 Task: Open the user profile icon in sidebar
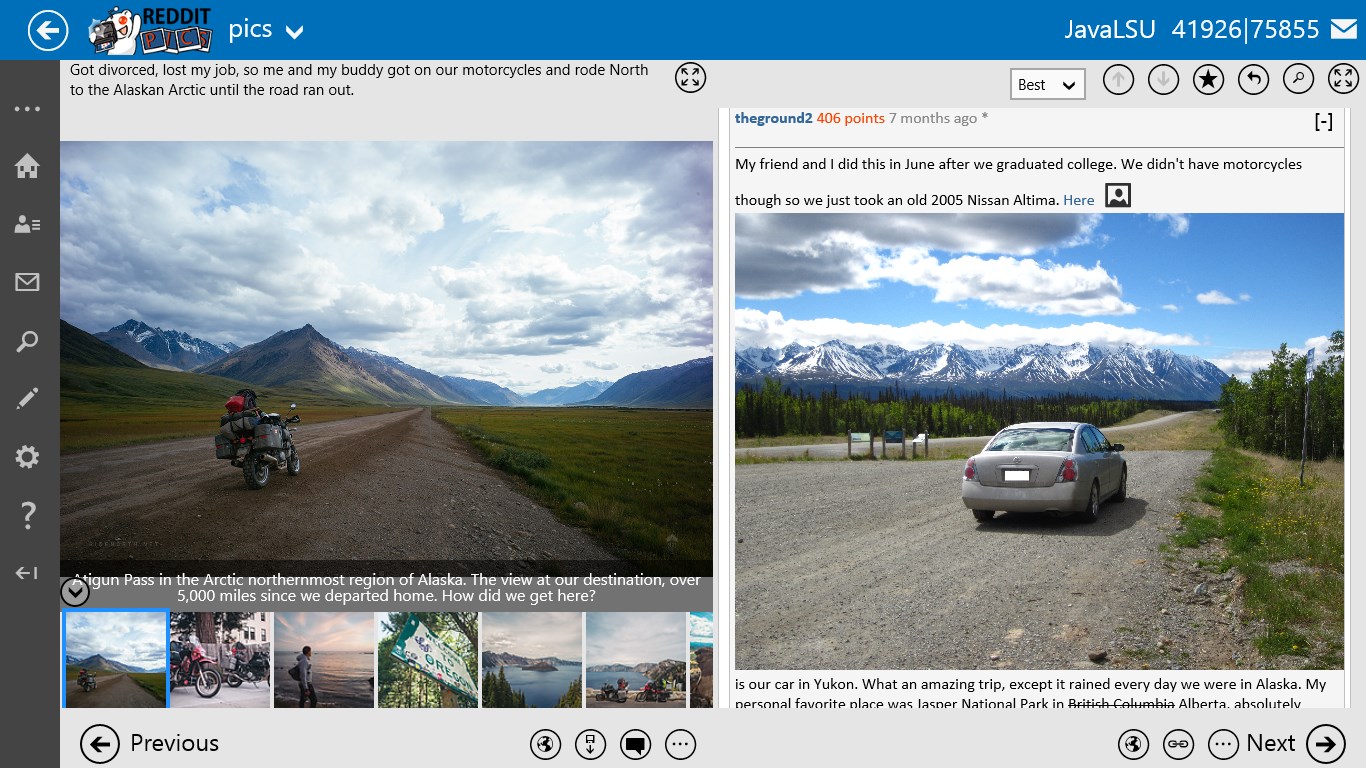pyautogui.click(x=27, y=224)
